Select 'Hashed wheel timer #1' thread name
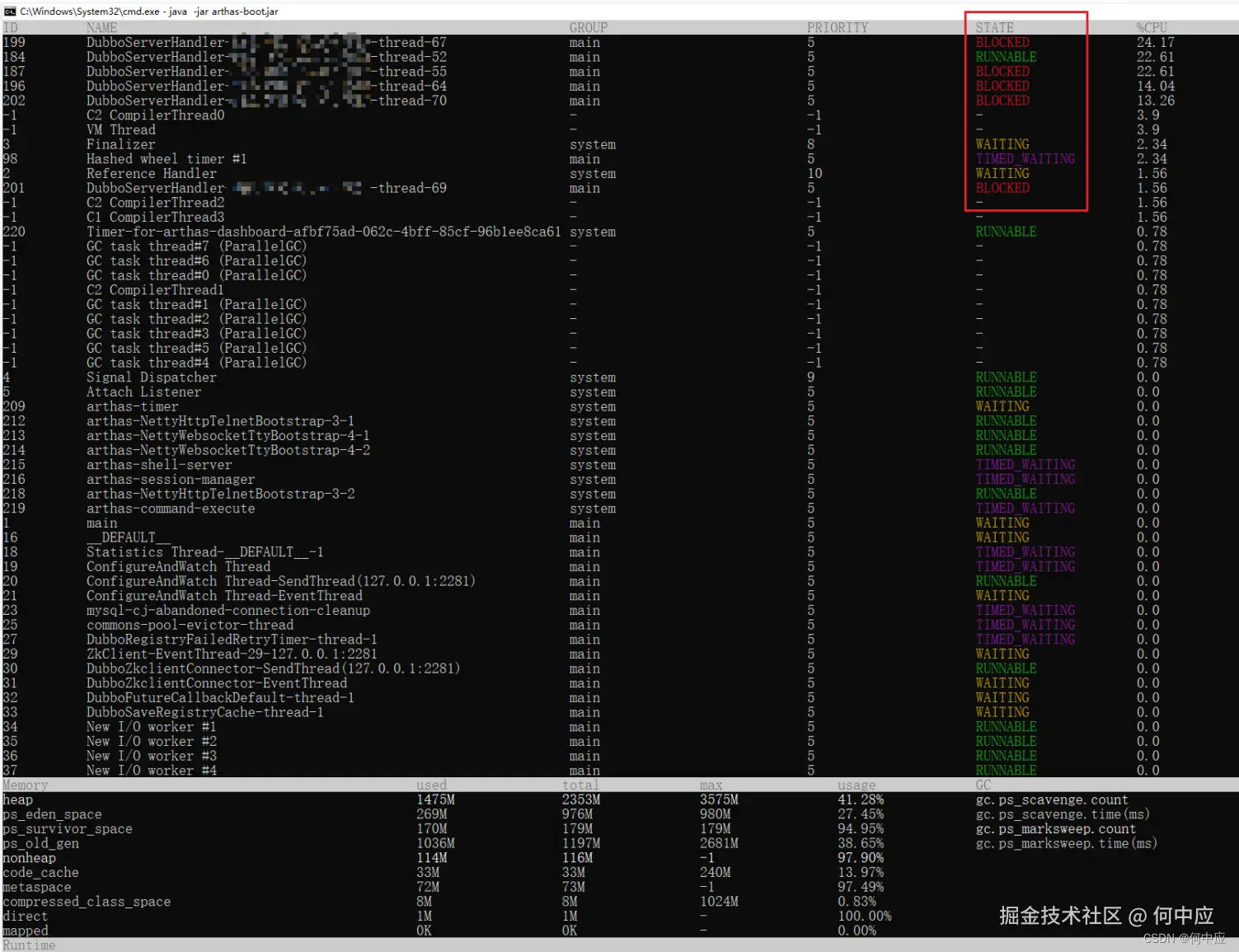The height and width of the screenshot is (952, 1239). 167,159
